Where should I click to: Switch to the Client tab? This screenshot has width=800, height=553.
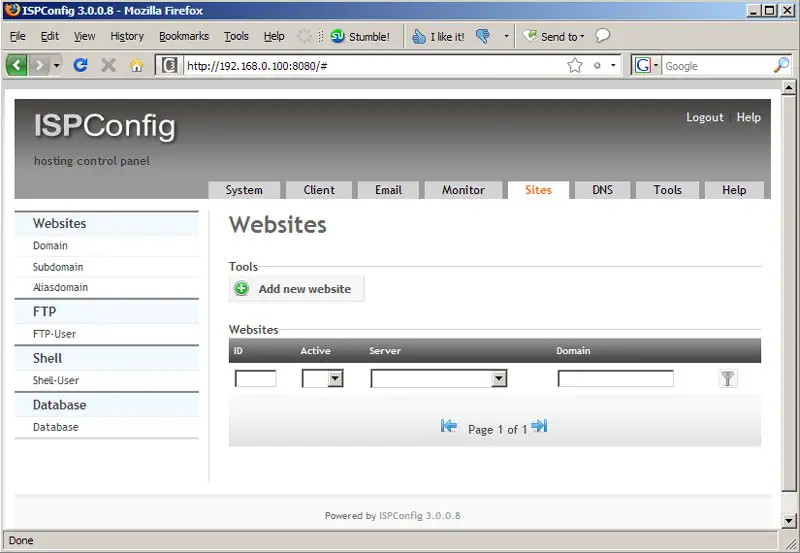pyautogui.click(x=319, y=190)
